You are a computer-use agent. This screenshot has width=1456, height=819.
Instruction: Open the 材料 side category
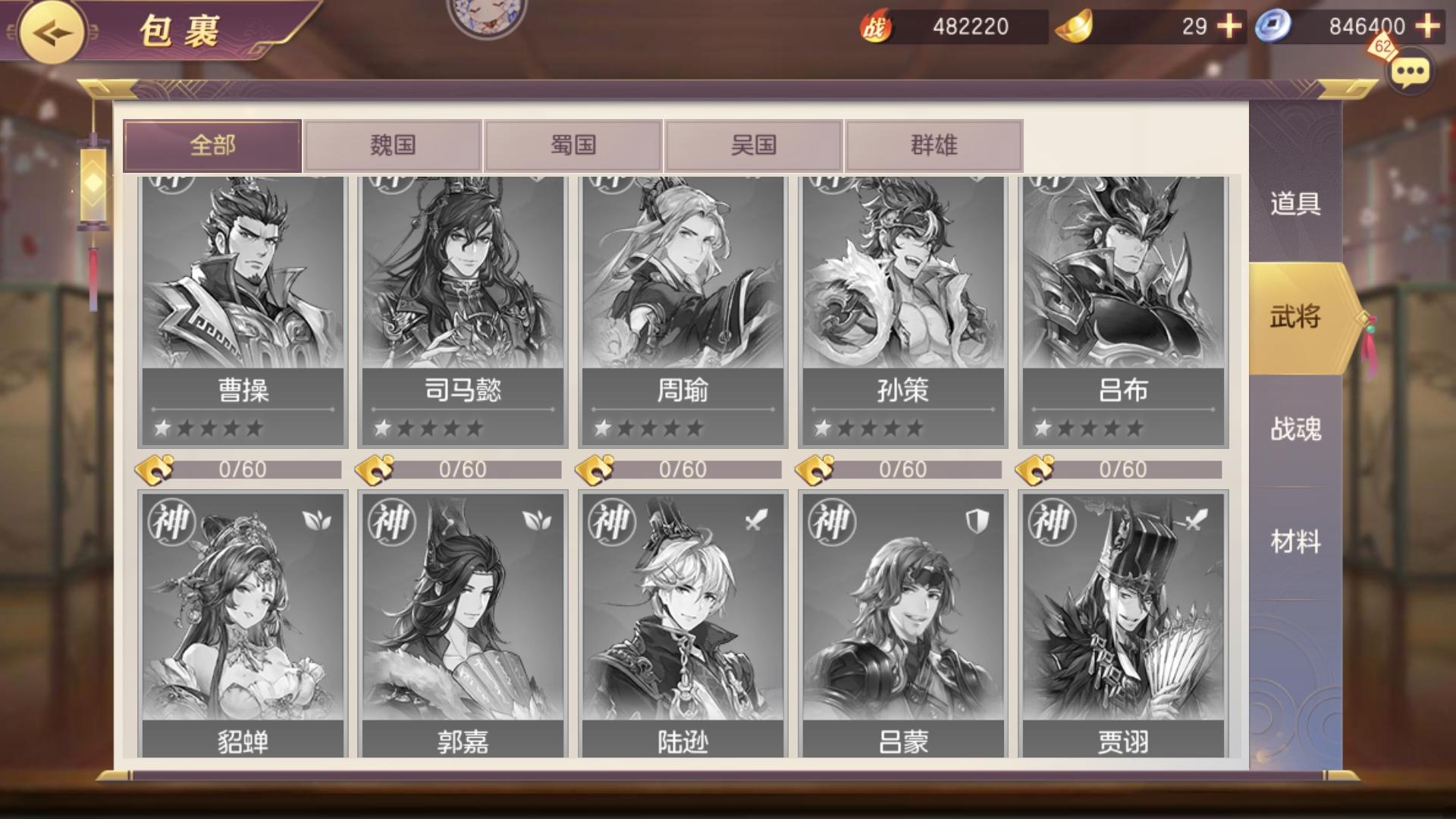click(1295, 542)
